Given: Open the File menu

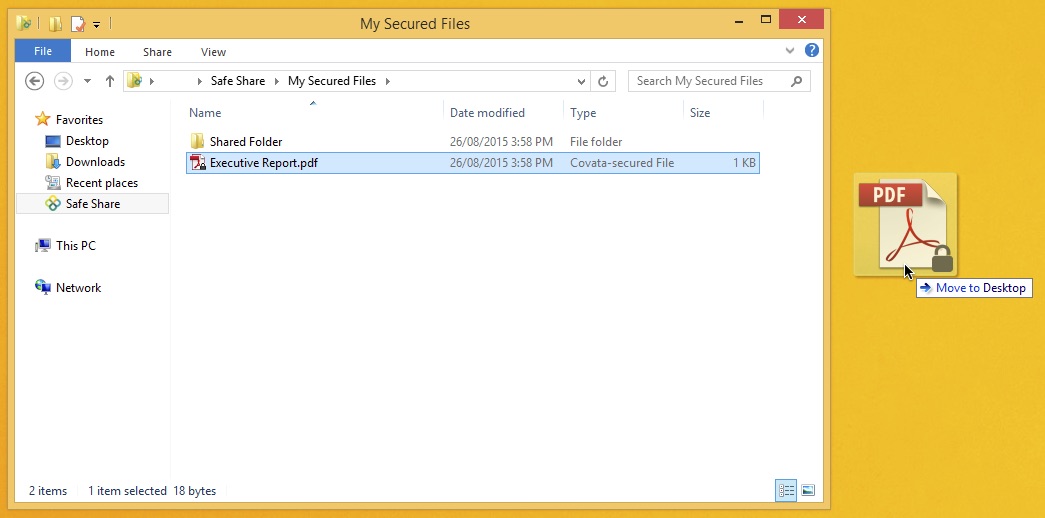Looking at the screenshot, I should point(43,51).
